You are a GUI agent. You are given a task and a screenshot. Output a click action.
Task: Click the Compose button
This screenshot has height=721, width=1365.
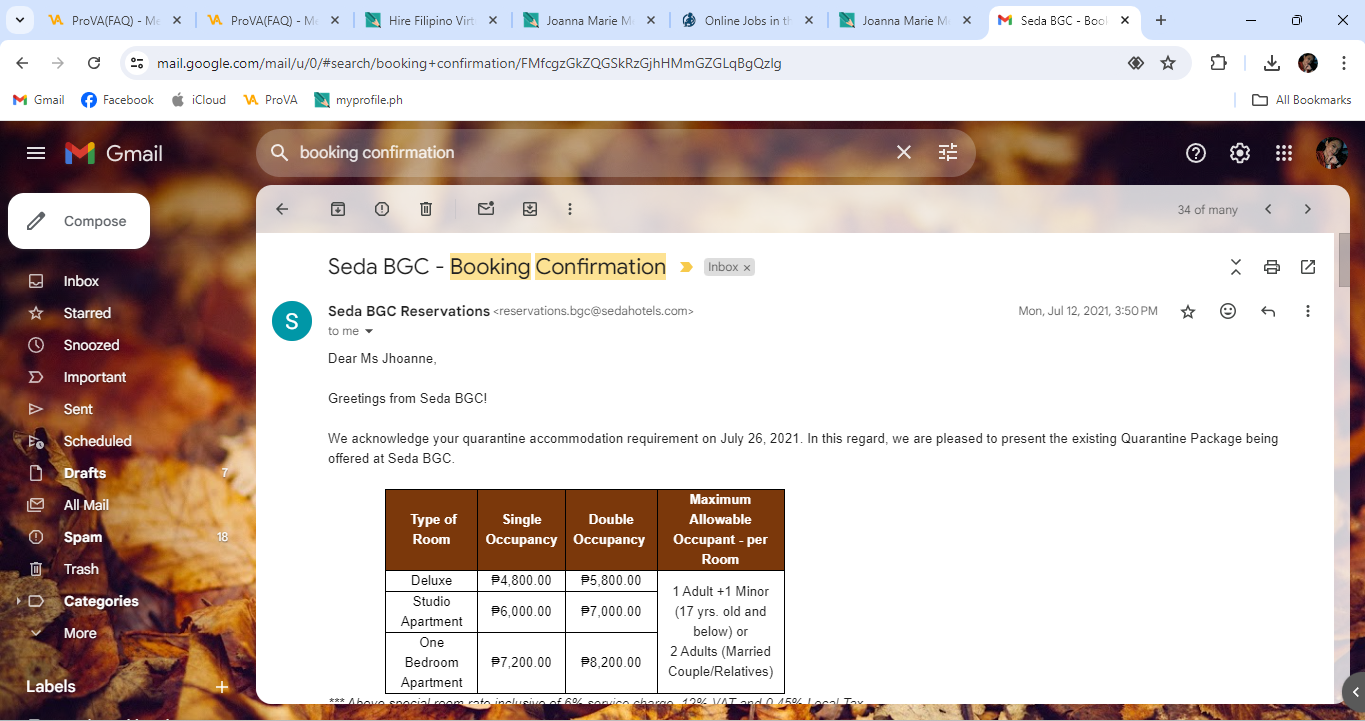coord(79,221)
